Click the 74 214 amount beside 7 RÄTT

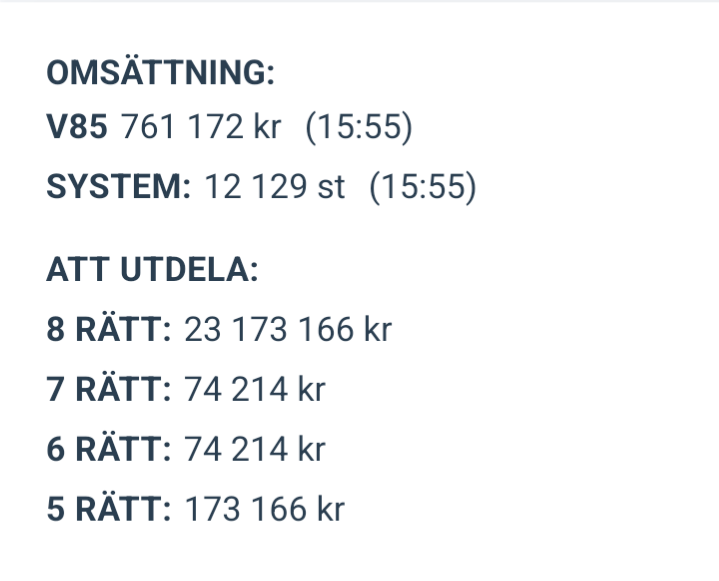click(236, 389)
